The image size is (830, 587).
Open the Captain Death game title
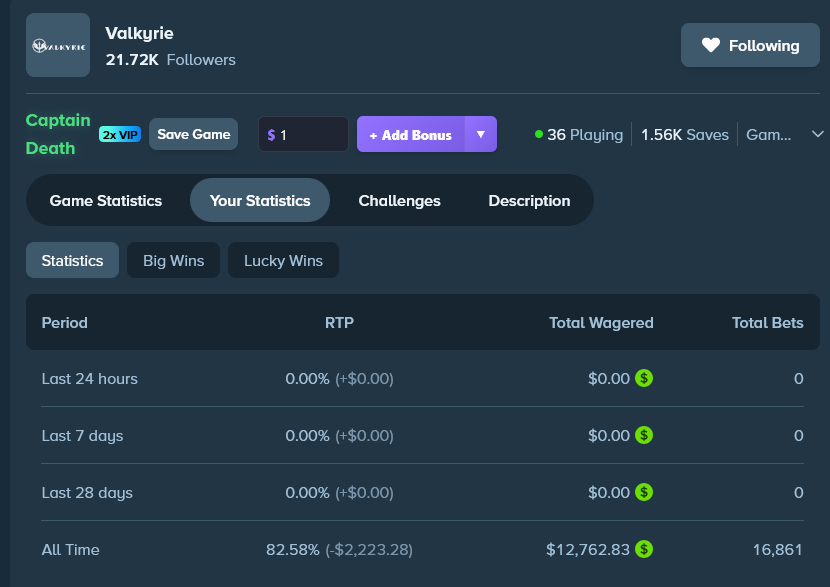pyautogui.click(x=58, y=134)
